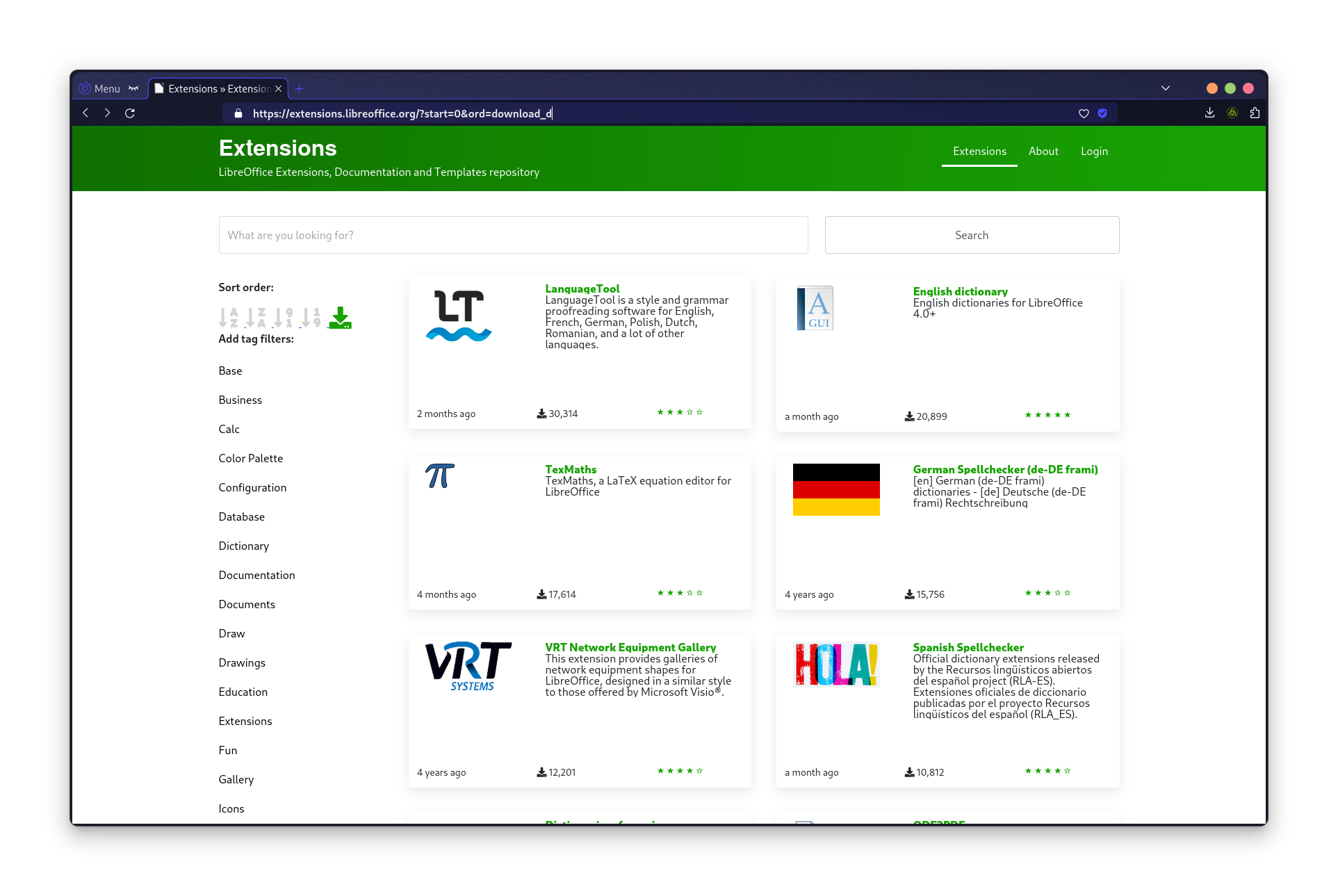
Task: Enable the Calc tag filter
Action: 229,429
